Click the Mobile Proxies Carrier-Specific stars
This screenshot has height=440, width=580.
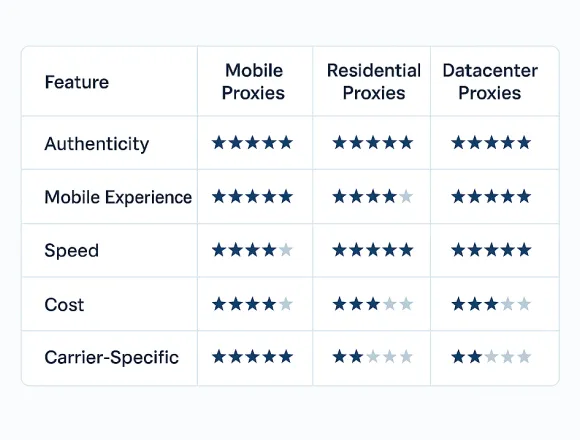[253, 357]
